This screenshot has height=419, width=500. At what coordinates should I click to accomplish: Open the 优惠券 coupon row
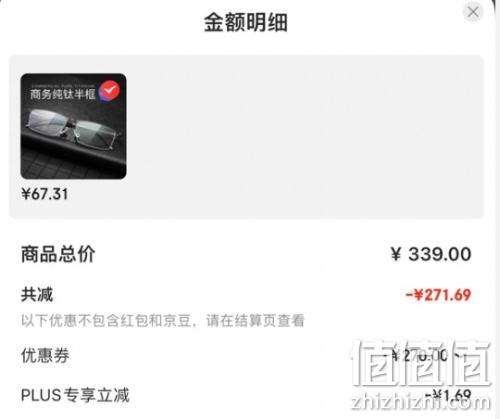[246, 356]
